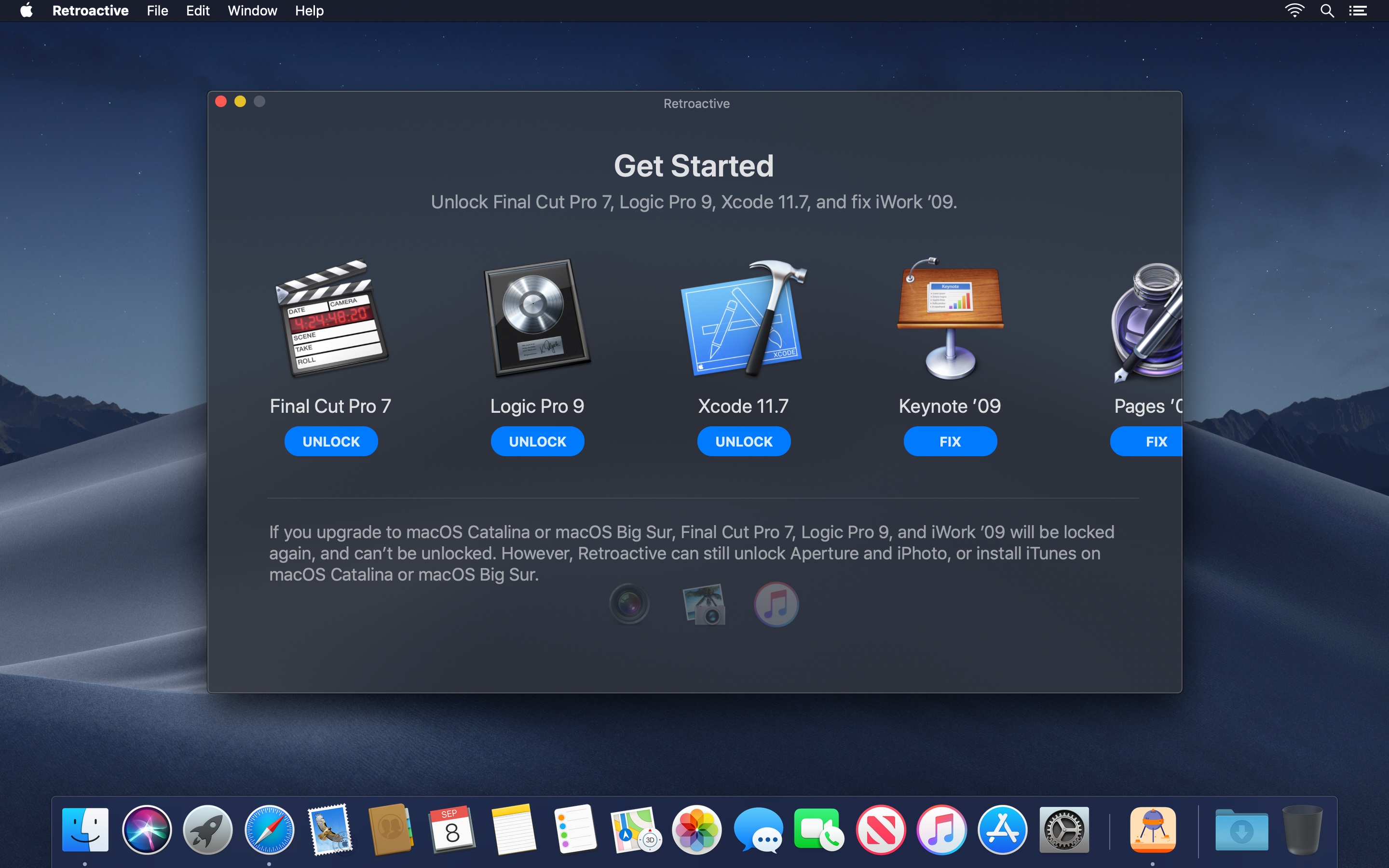1389x868 pixels.
Task: Click the dimmed iTunes music note icon
Action: (776, 604)
